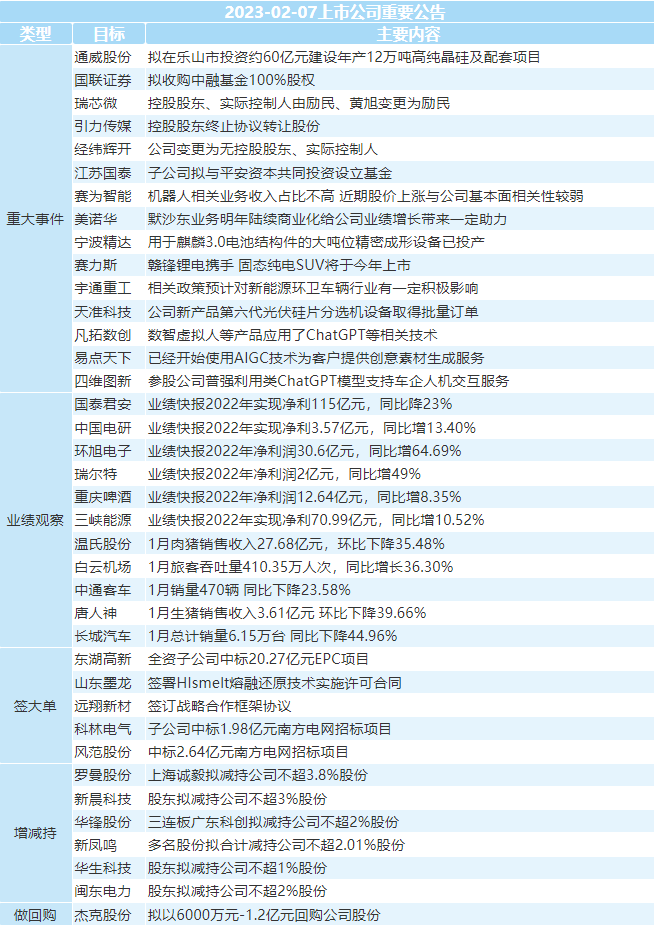The height and width of the screenshot is (926, 654).
Task: Click company name 美诺华
Action: 96,219
